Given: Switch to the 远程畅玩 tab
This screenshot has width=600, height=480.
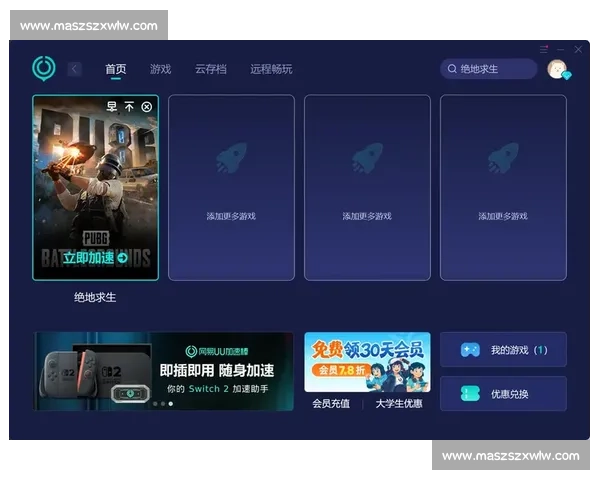Looking at the screenshot, I should click(271, 69).
